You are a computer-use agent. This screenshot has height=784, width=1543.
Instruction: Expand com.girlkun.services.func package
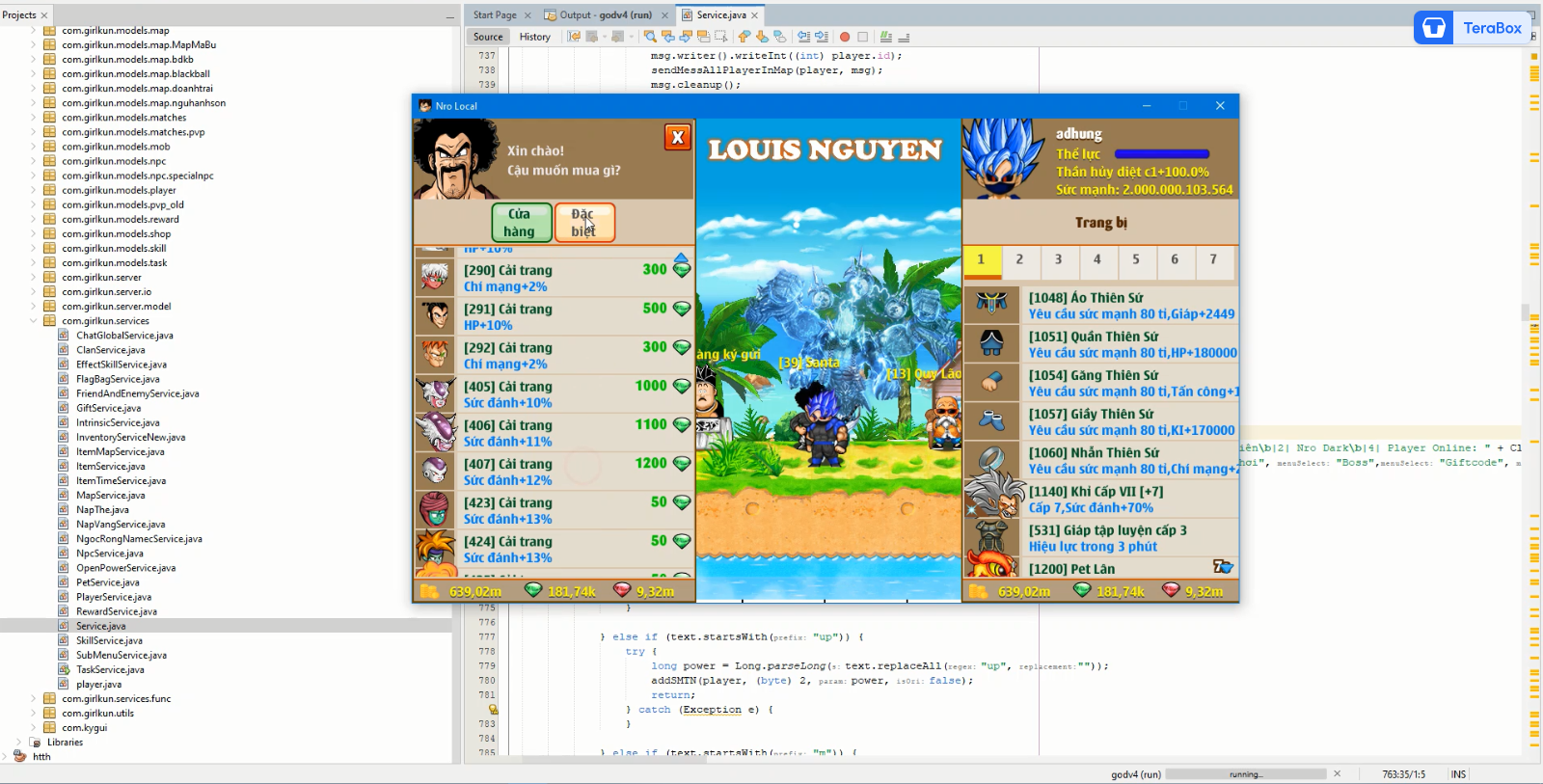point(33,699)
